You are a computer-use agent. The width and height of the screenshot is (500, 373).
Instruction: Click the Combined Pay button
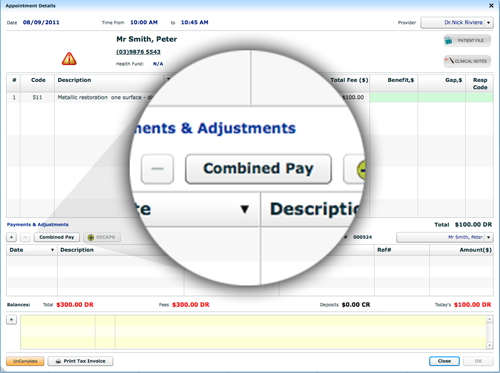(x=57, y=237)
